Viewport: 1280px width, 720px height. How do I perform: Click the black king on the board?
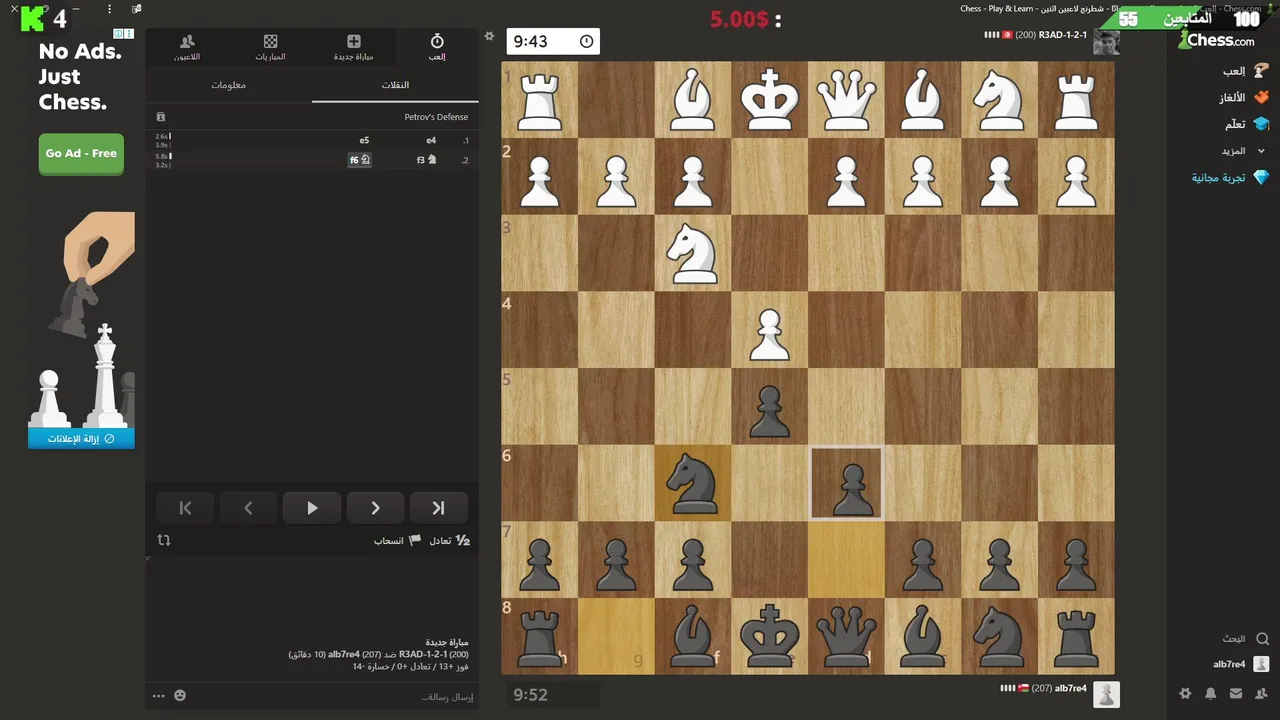point(769,636)
